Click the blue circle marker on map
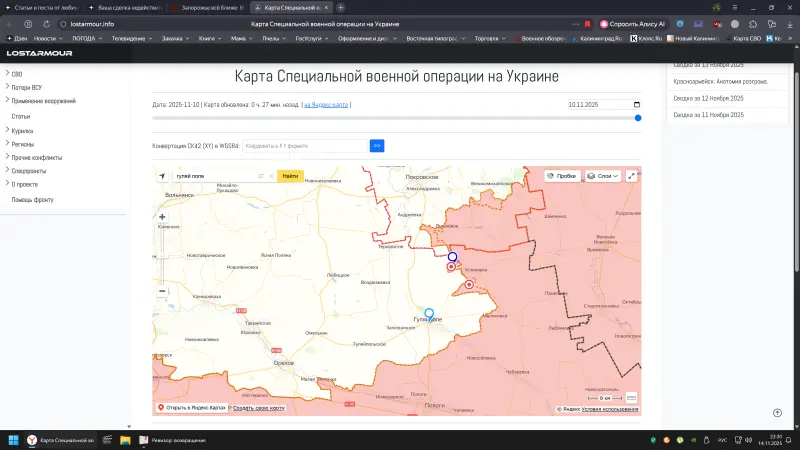The width and height of the screenshot is (800, 450). click(452, 257)
